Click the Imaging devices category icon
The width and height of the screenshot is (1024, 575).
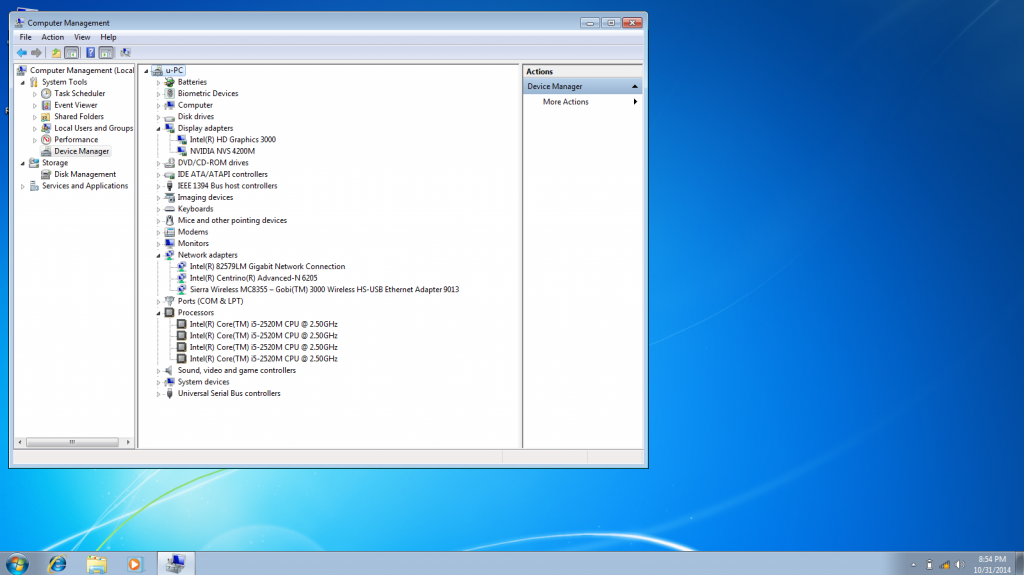pos(170,197)
